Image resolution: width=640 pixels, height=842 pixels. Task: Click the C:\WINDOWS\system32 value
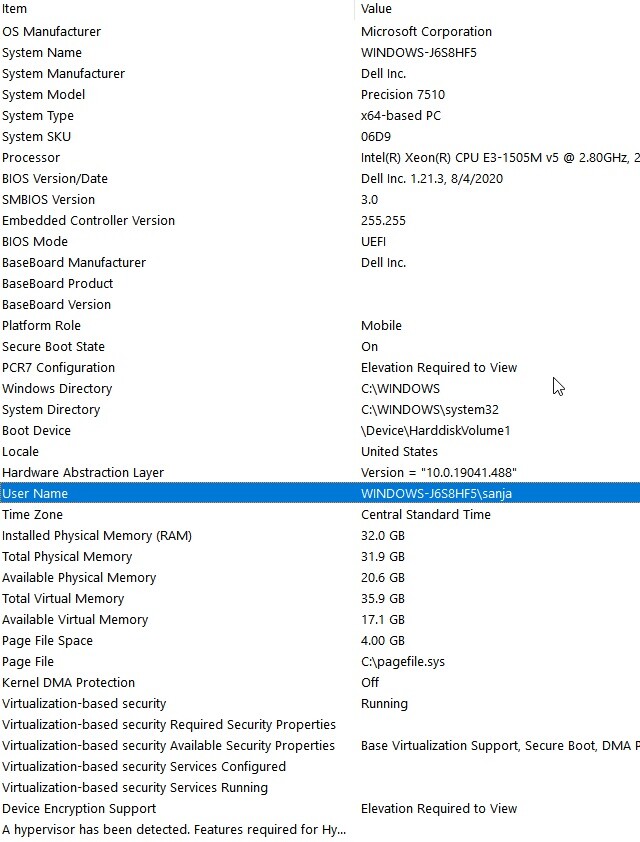pos(430,410)
